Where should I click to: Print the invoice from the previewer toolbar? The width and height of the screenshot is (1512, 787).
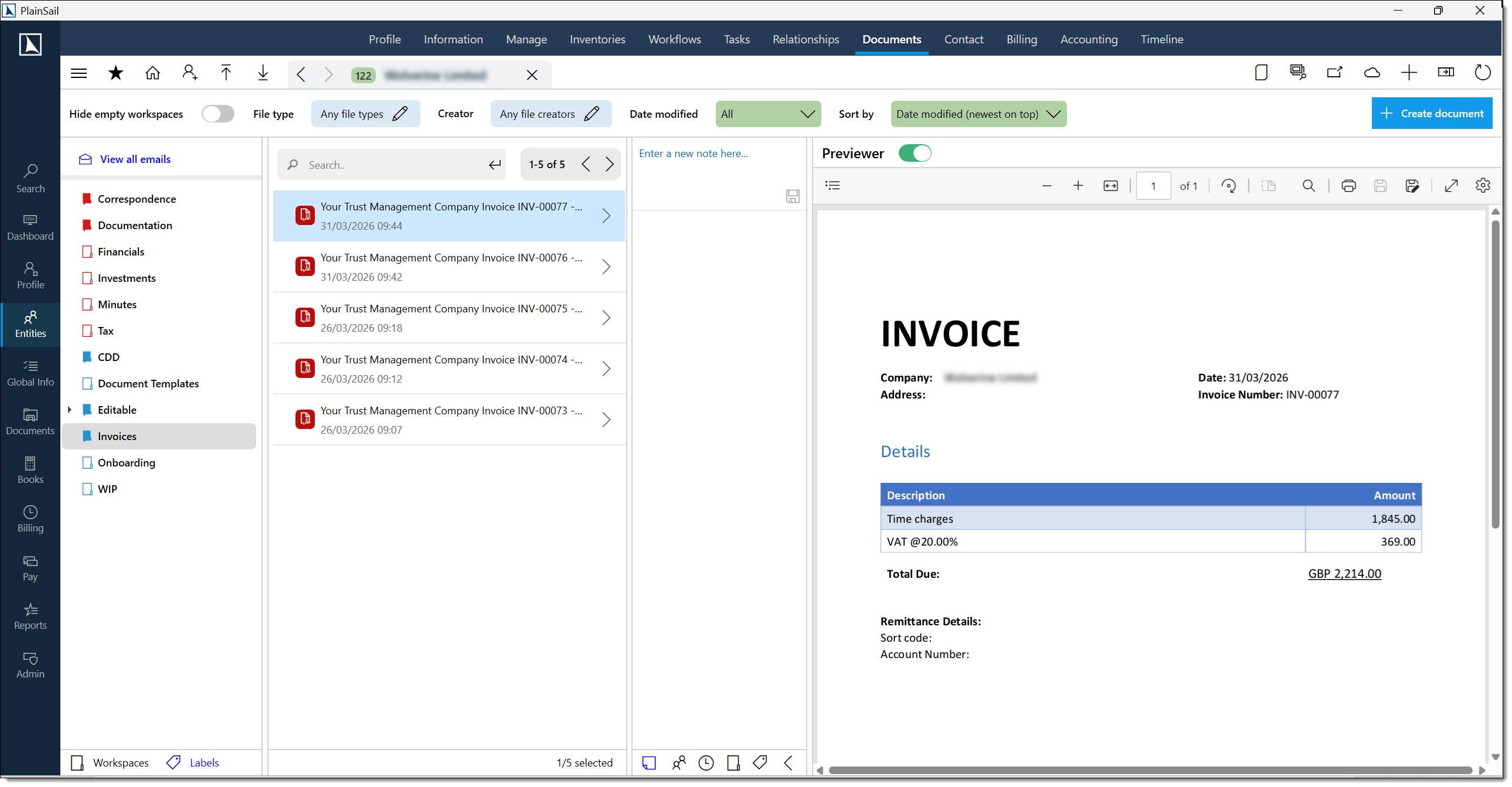pos(1348,185)
